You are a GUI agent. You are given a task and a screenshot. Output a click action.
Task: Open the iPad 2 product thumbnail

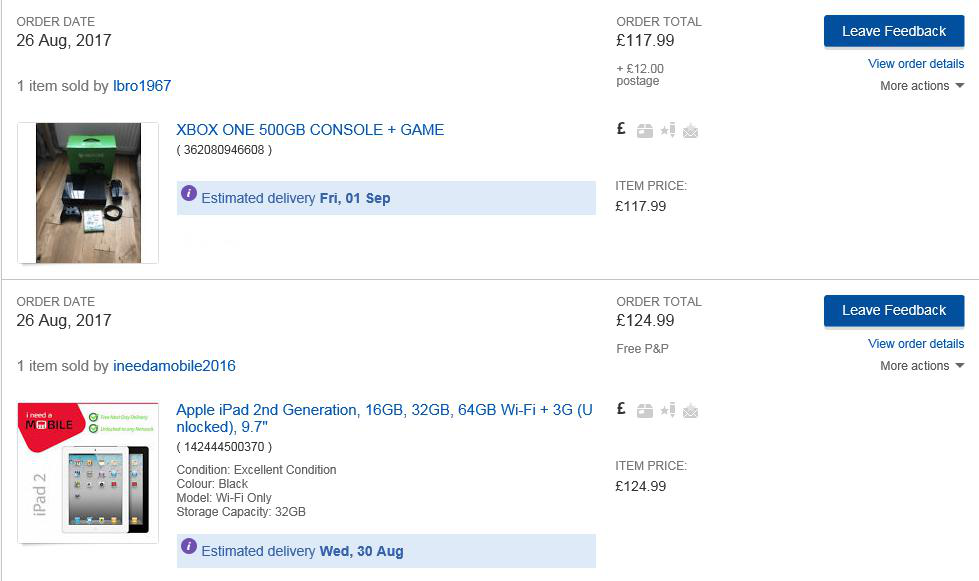[88, 472]
